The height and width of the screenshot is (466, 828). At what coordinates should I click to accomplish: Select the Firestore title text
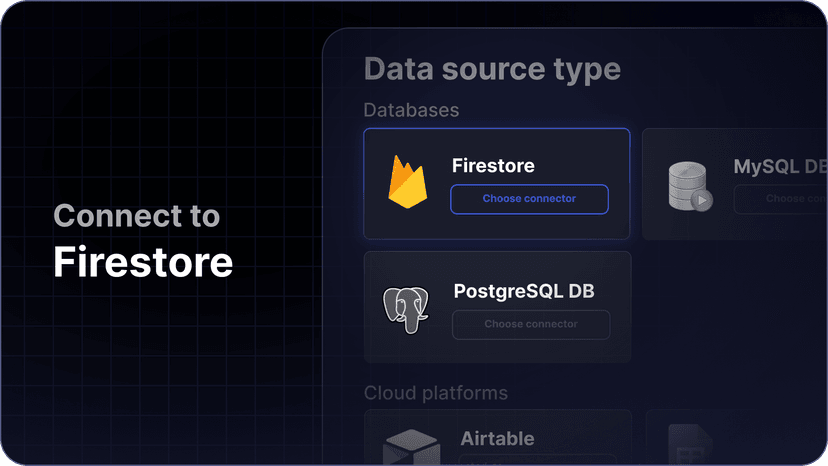(493, 166)
